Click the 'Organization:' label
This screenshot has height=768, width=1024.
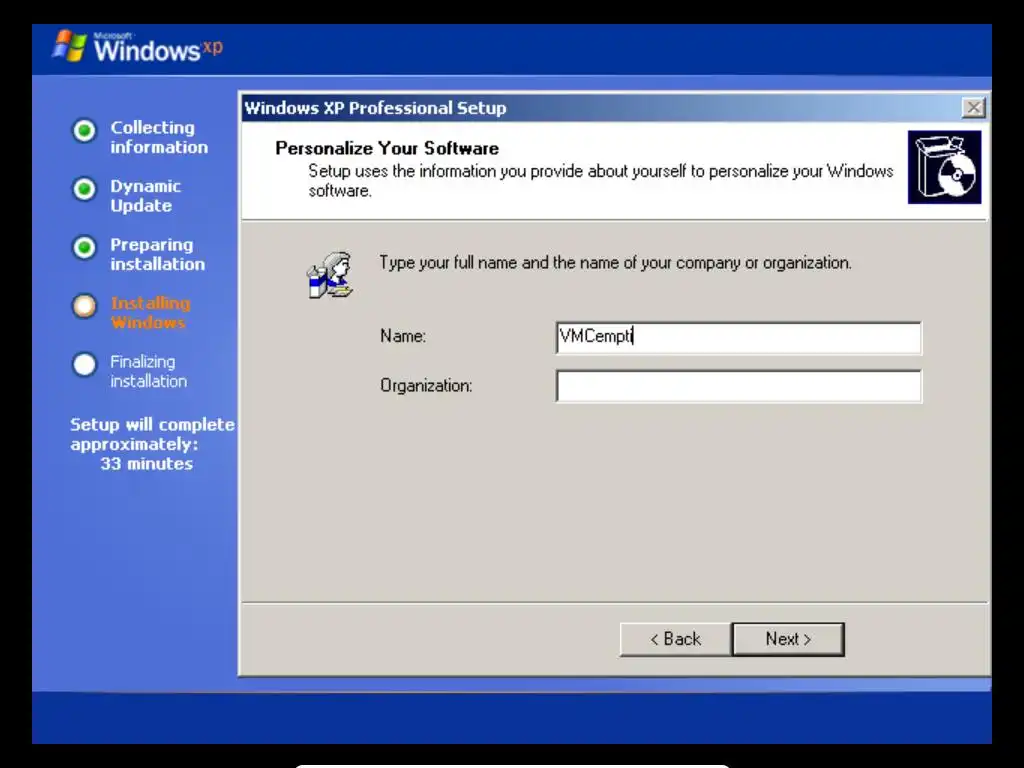pyautogui.click(x=426, y=386)
